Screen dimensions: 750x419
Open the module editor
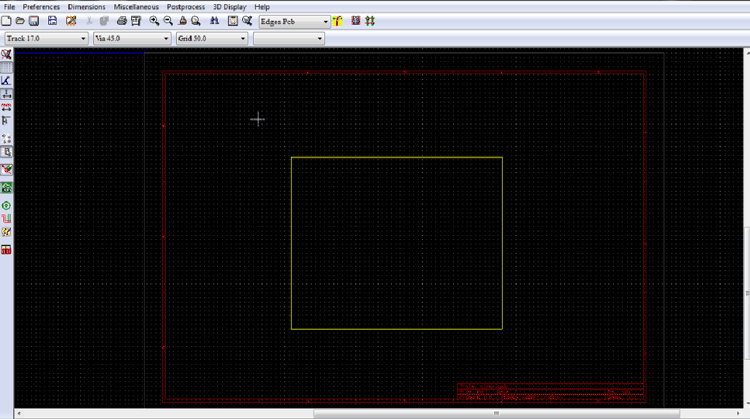coord(71,21)
